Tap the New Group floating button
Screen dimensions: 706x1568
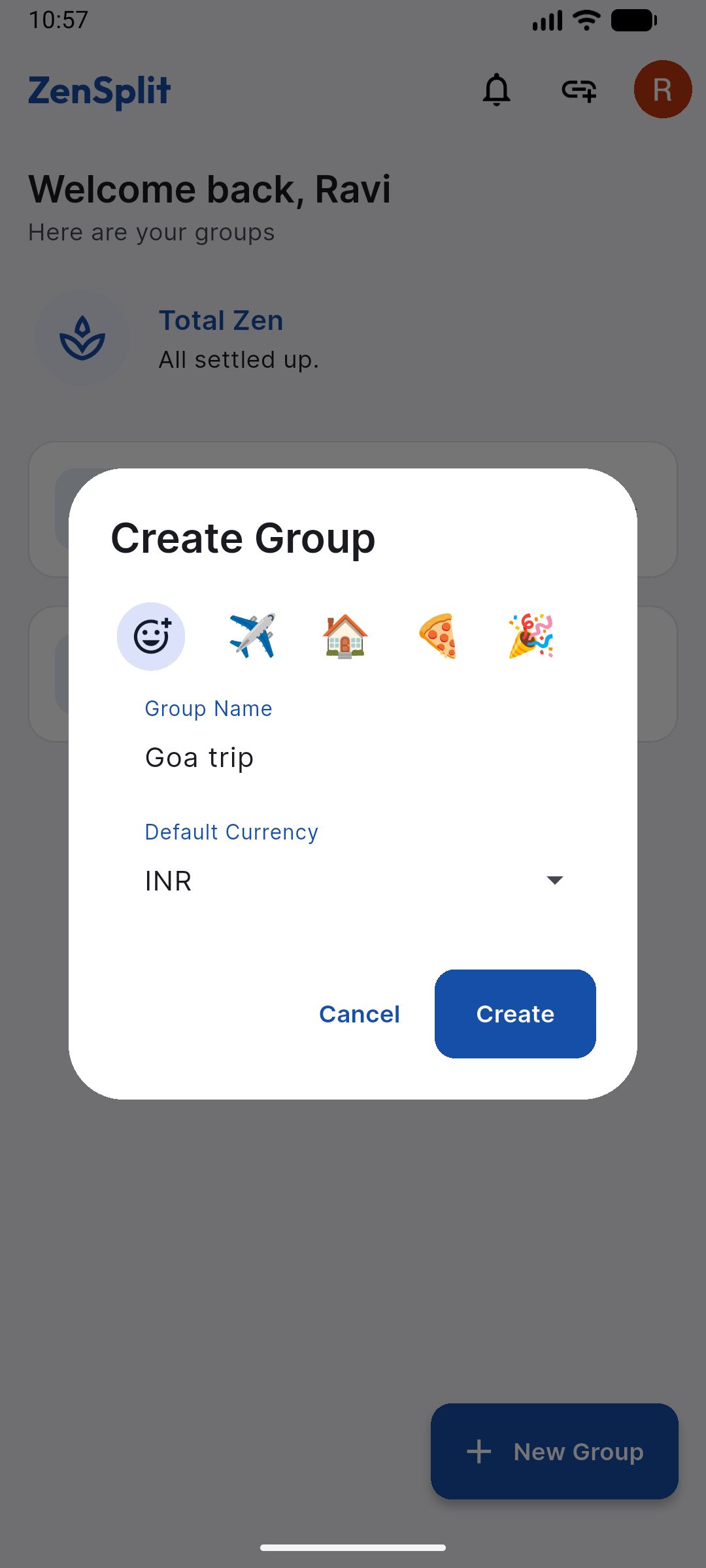[x=554, y=1451]
